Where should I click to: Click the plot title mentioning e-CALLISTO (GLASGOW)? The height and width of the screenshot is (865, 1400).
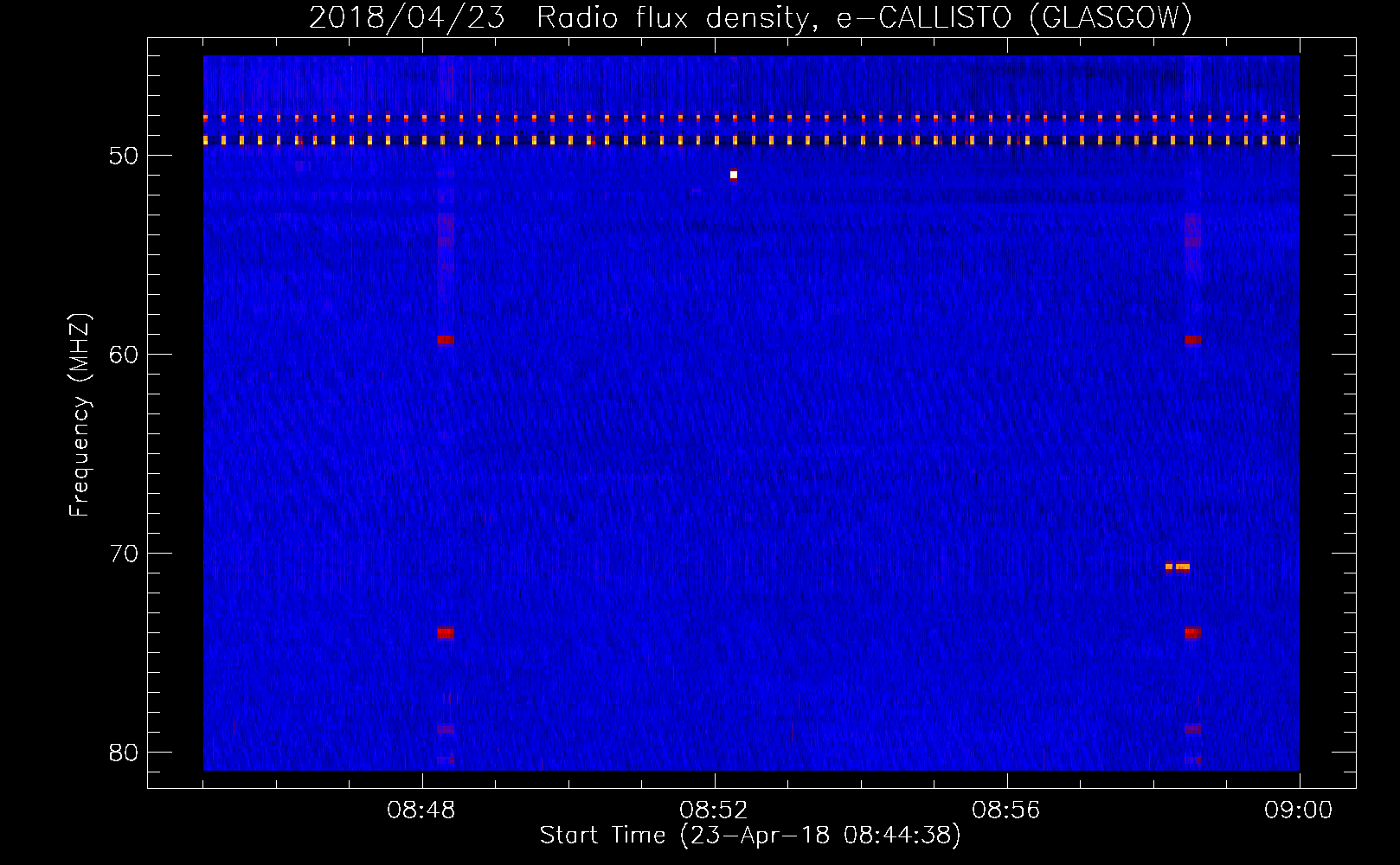point(750,16)
